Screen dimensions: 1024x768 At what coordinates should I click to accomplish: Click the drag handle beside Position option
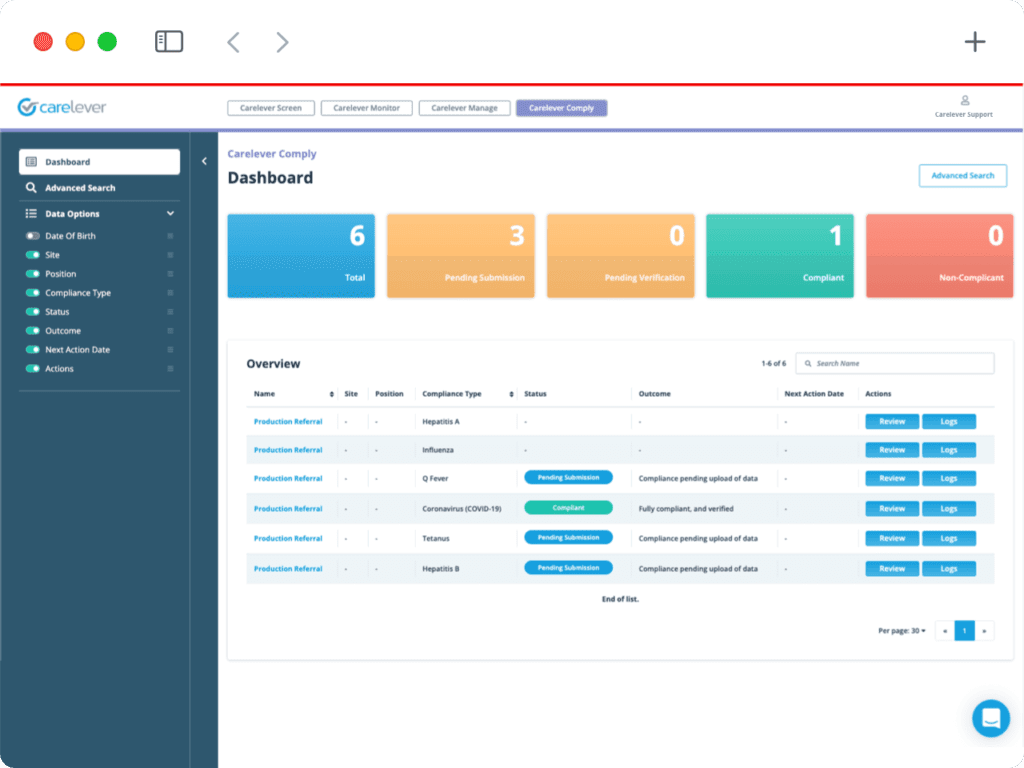[x=170, y=274]
